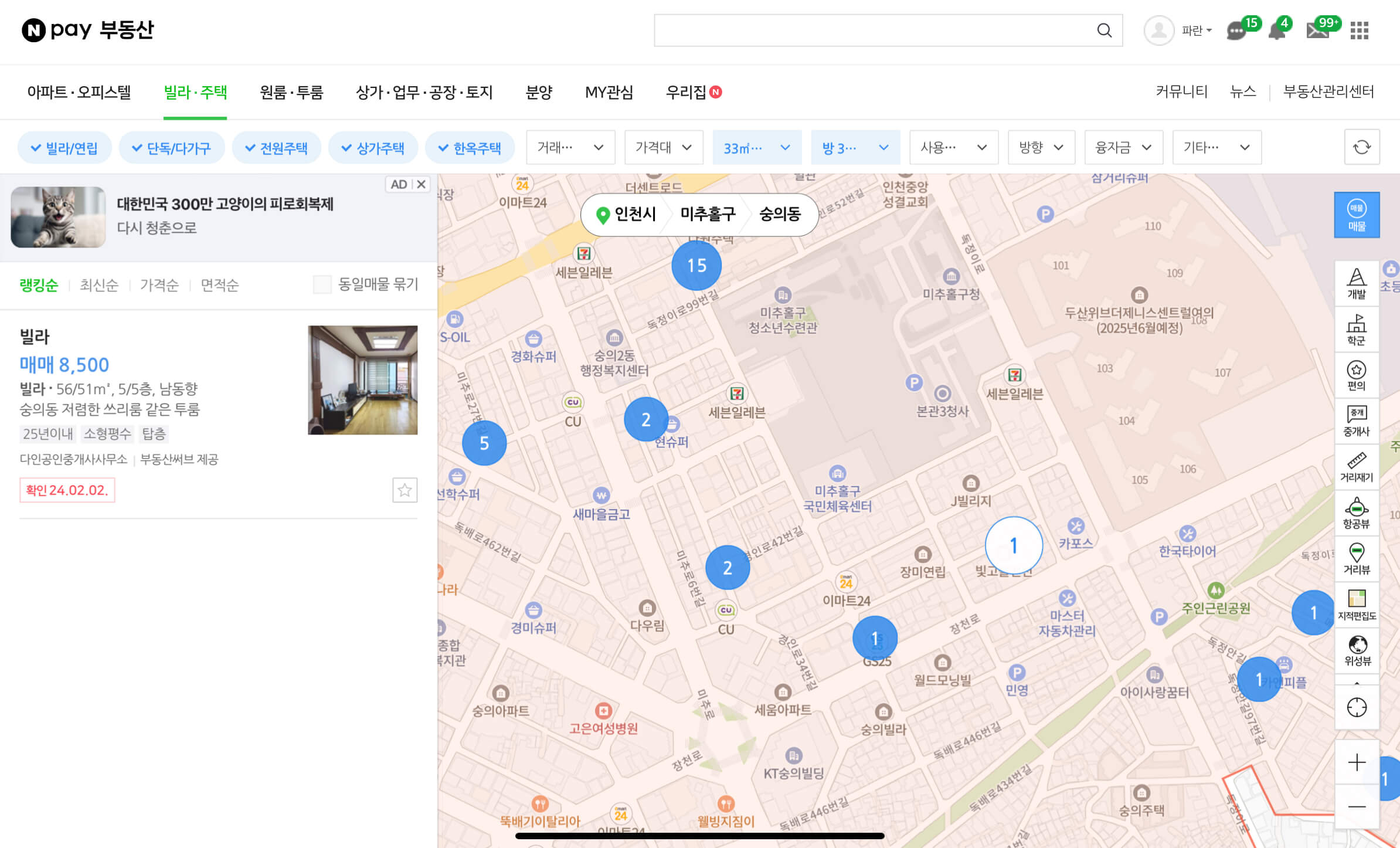Viewport: 1400px width, 848px height.
Task: Open the school district (학군) icon
Action: [x=1356, y=329]
